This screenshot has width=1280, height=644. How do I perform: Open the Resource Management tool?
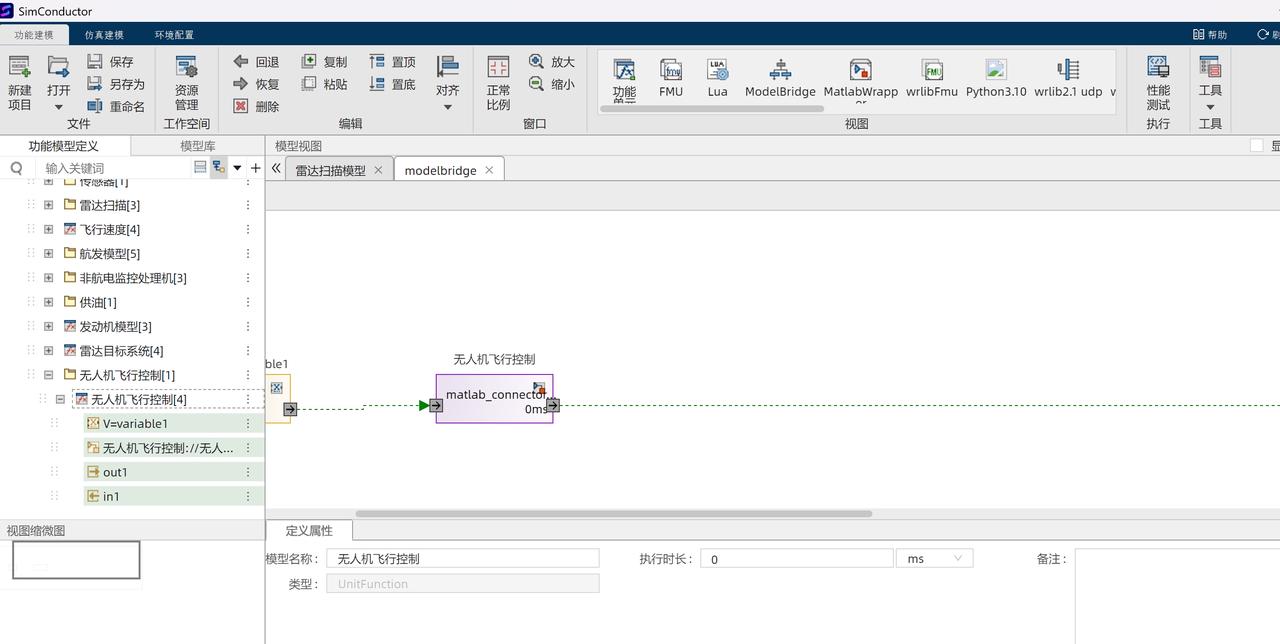[x=186, y=69]
